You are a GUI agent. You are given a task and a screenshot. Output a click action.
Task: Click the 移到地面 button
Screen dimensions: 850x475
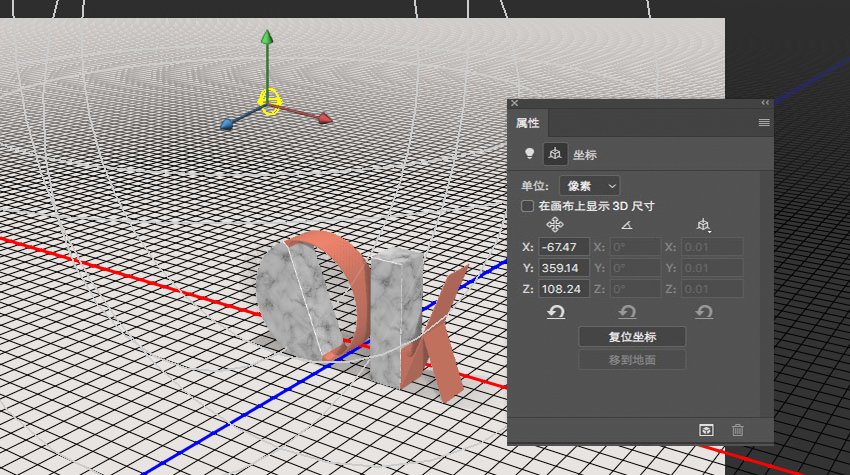[x=632, y=360]
